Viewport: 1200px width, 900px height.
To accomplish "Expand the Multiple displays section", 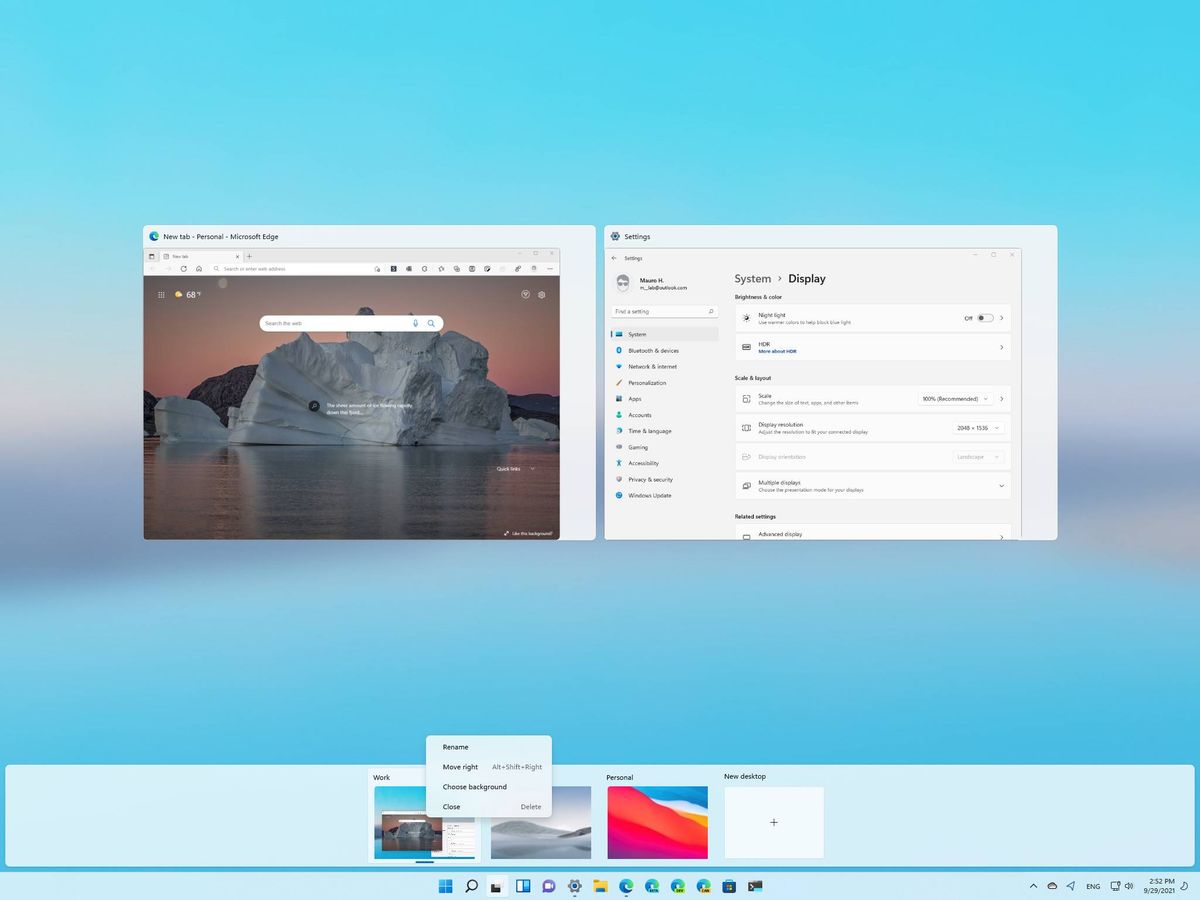I will (x=1002, y=486).
